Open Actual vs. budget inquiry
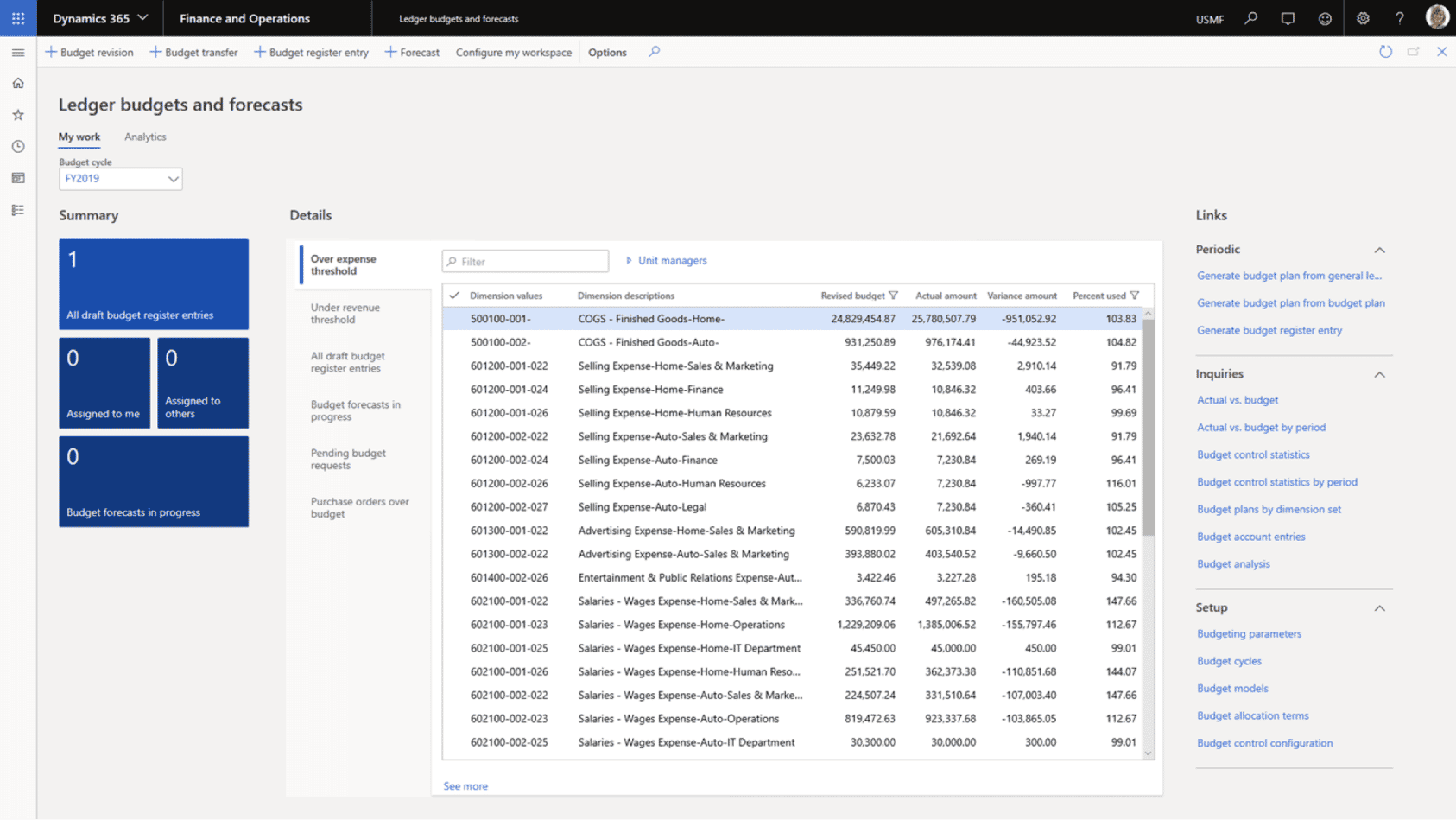This screenshot has width=1456, height=820. tap(1238, 400)
